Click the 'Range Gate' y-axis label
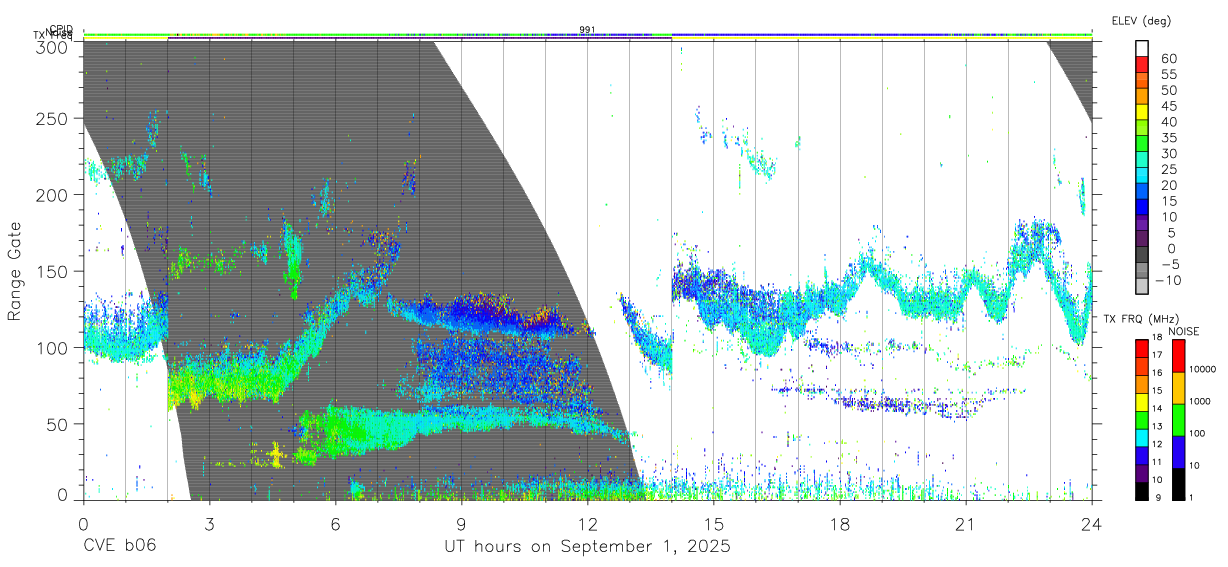The image size is (1228, 567). [16, 270]
